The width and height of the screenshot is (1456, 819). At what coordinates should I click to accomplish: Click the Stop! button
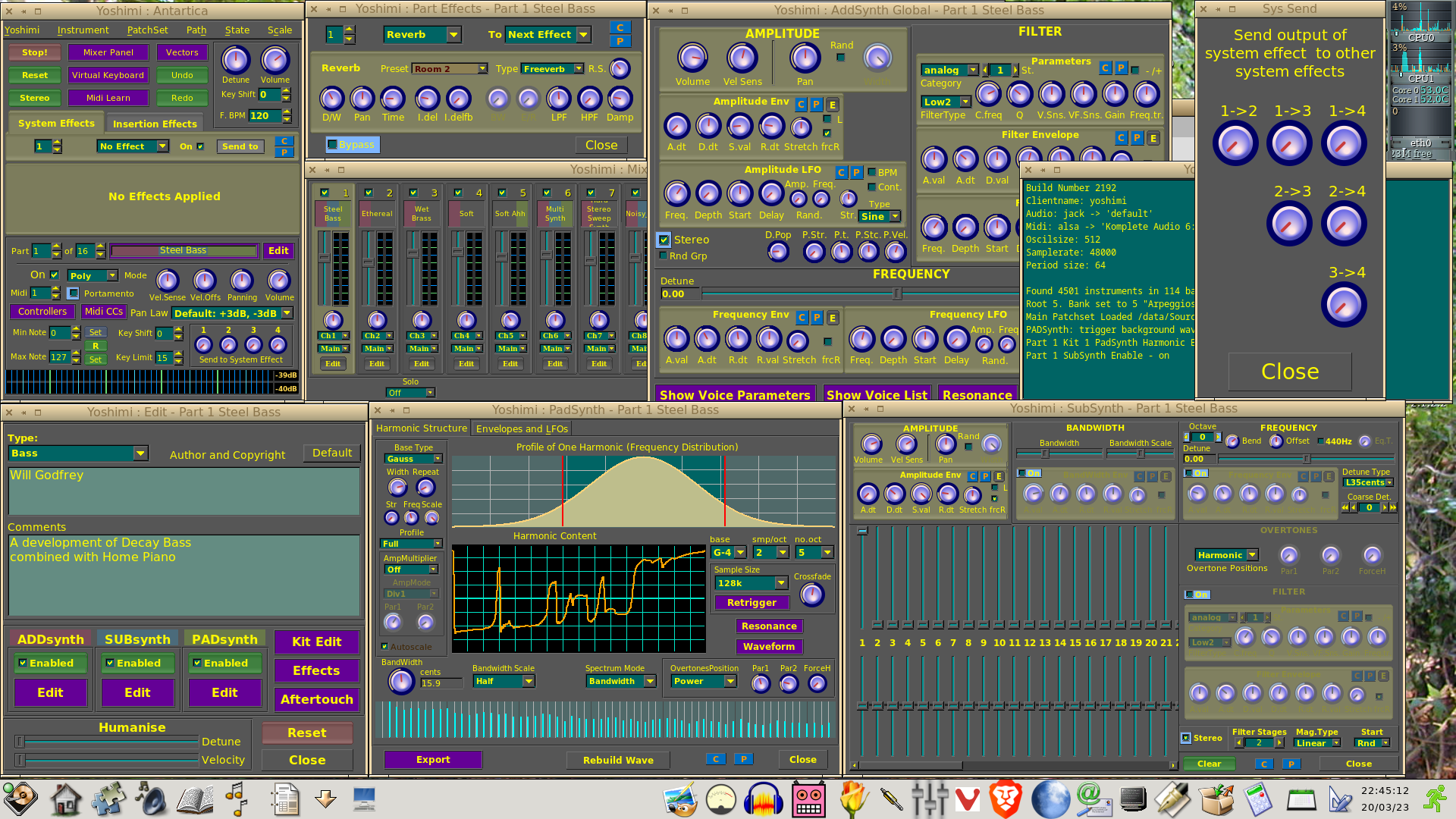(x=35, y=52)
